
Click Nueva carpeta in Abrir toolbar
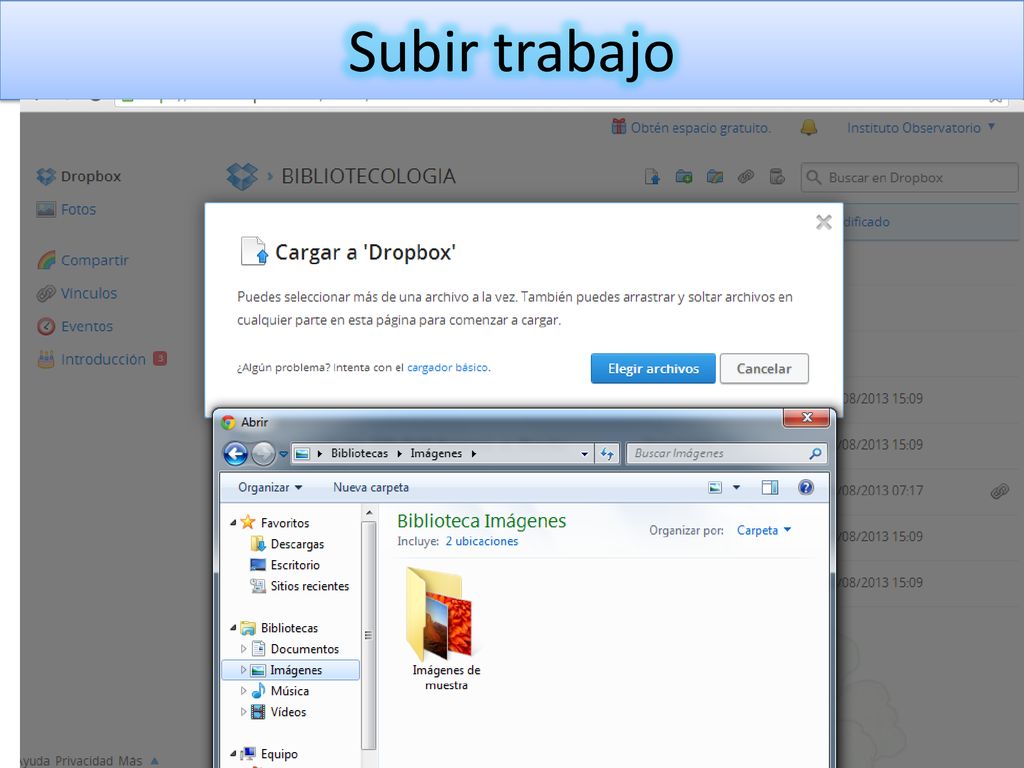371,487
